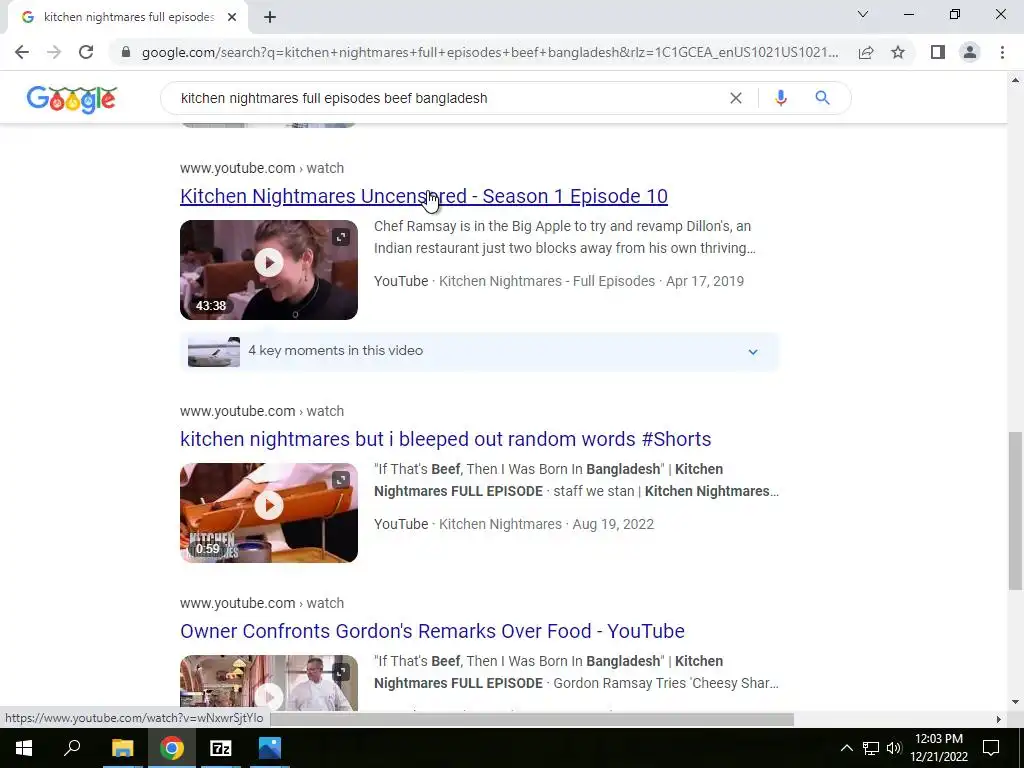Expand the preview icon on the 0:59 thumbnail
This screenshot has height=768, width=1024.
[x=341, y=480]
